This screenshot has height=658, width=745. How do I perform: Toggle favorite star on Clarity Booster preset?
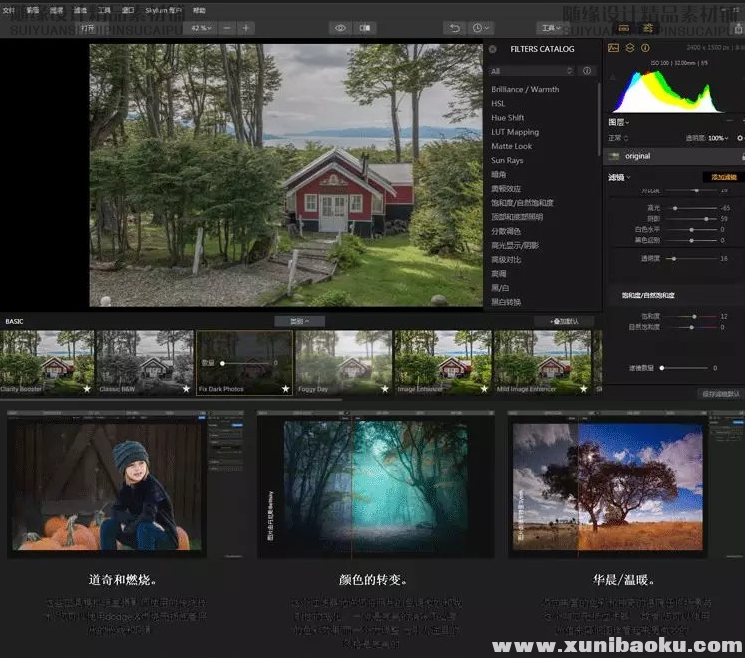click(87, 388)
